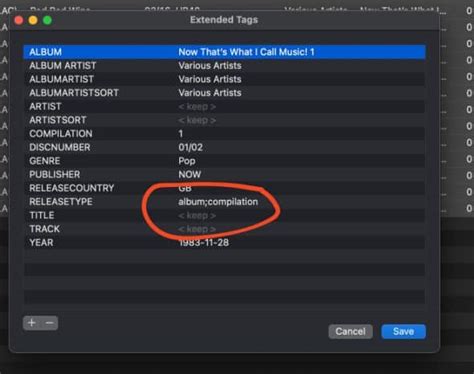Select the ALBUMARTIST tag name

click(x=61, y=79)
